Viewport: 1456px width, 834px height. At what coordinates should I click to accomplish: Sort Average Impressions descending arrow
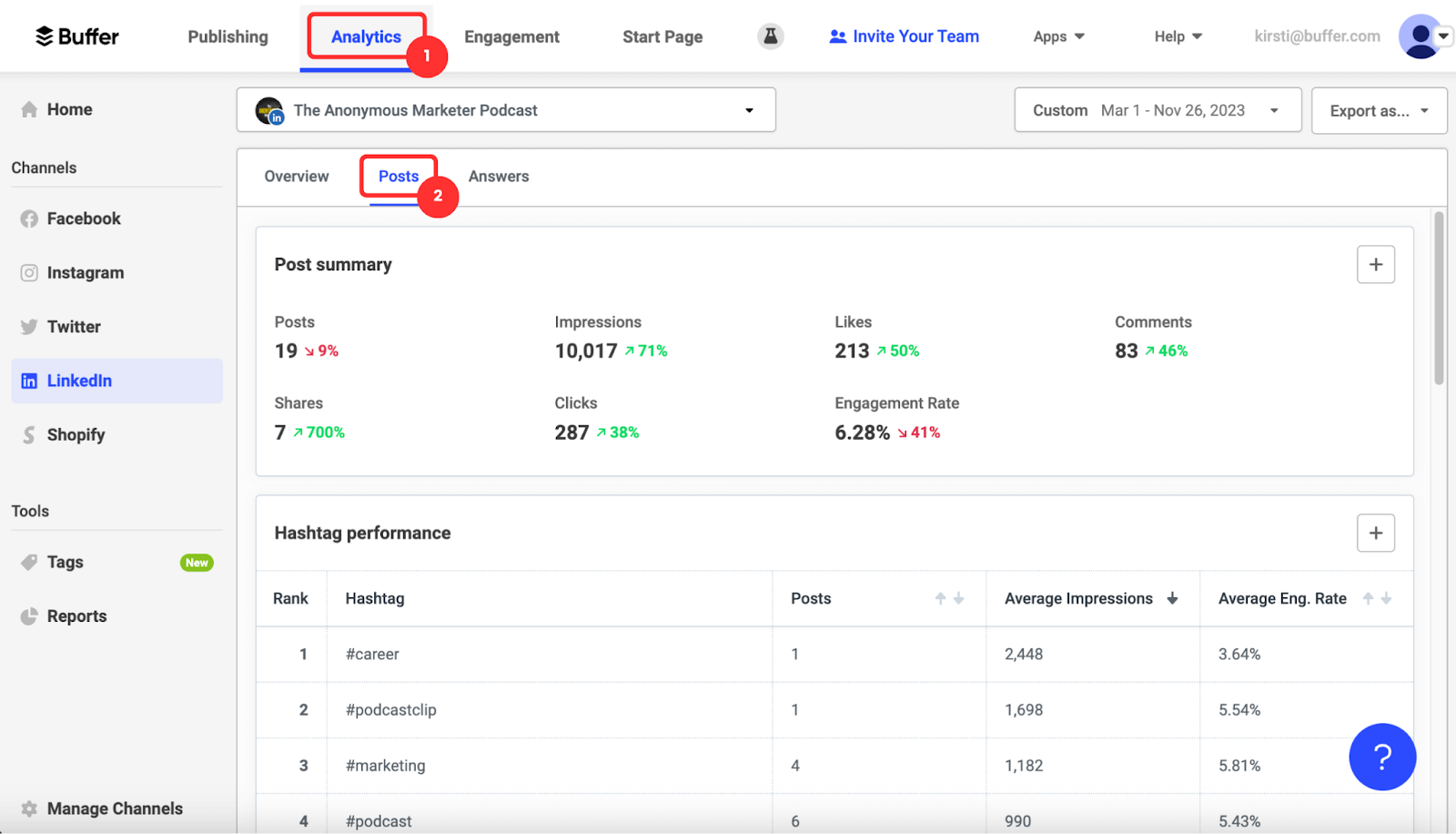pyautogui.click(x=1172, y=598)
